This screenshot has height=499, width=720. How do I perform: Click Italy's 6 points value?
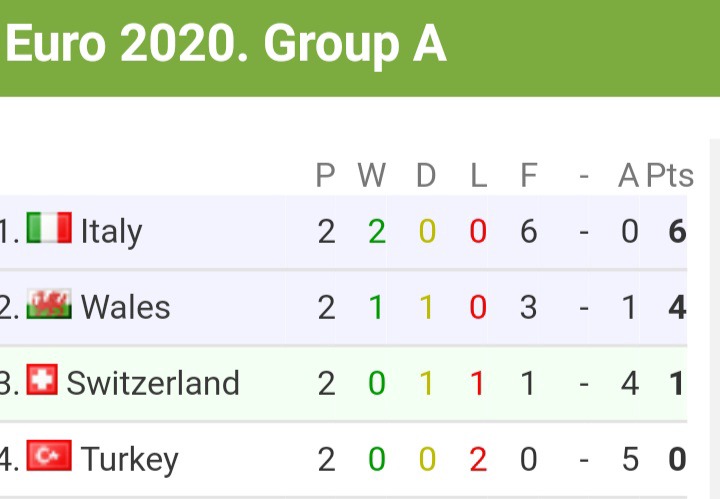677,232
